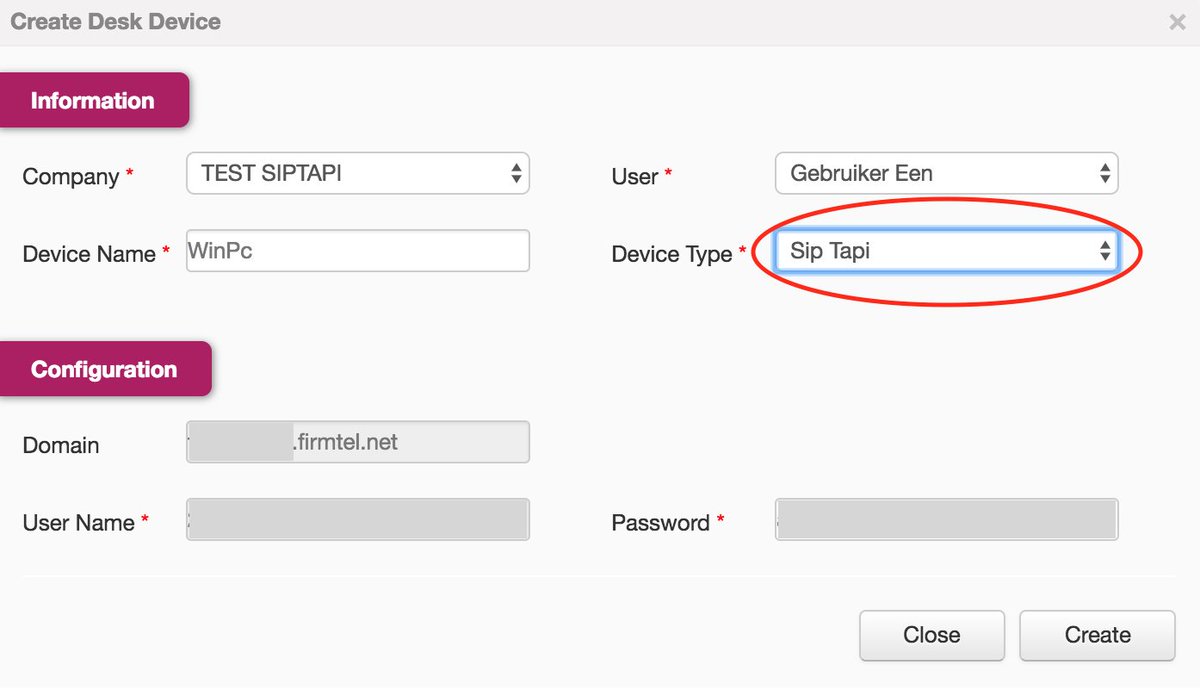Click the Device Name field containing WinPc
The height and width of the screenshot is (696, 1200).
(358, 251)
